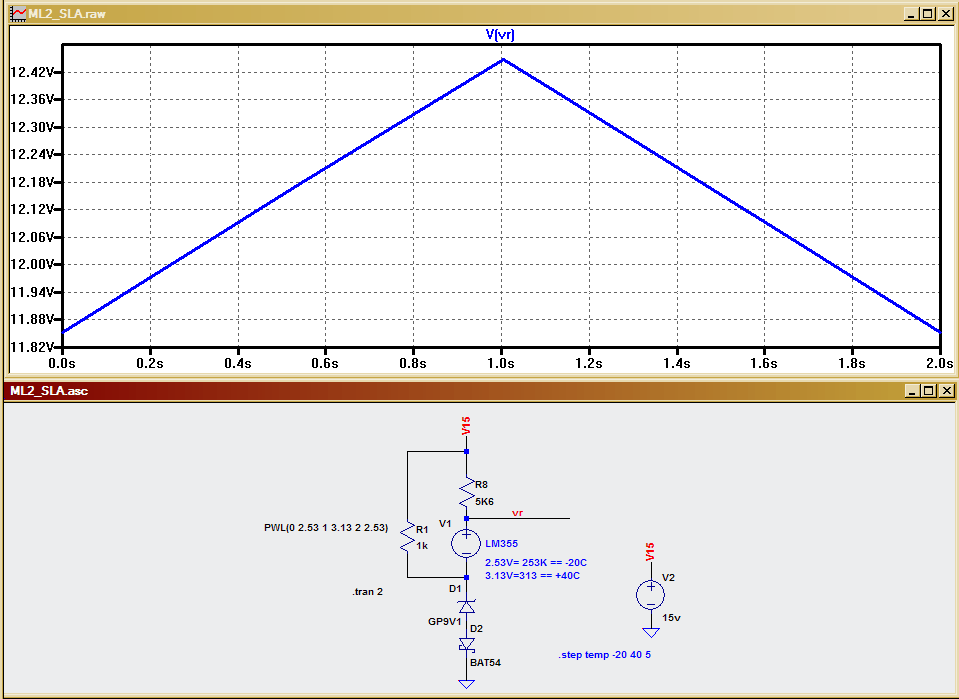The height and width of the screenshot is (699, 959).
Task: Minimize the ML2_SLA.raw plot window
Action: tap(911, 13)
